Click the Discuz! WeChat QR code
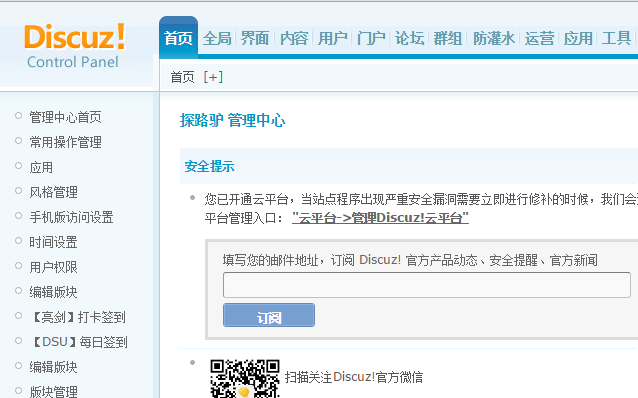This screenshot has width=638, height=398. (x=245, y=378)
